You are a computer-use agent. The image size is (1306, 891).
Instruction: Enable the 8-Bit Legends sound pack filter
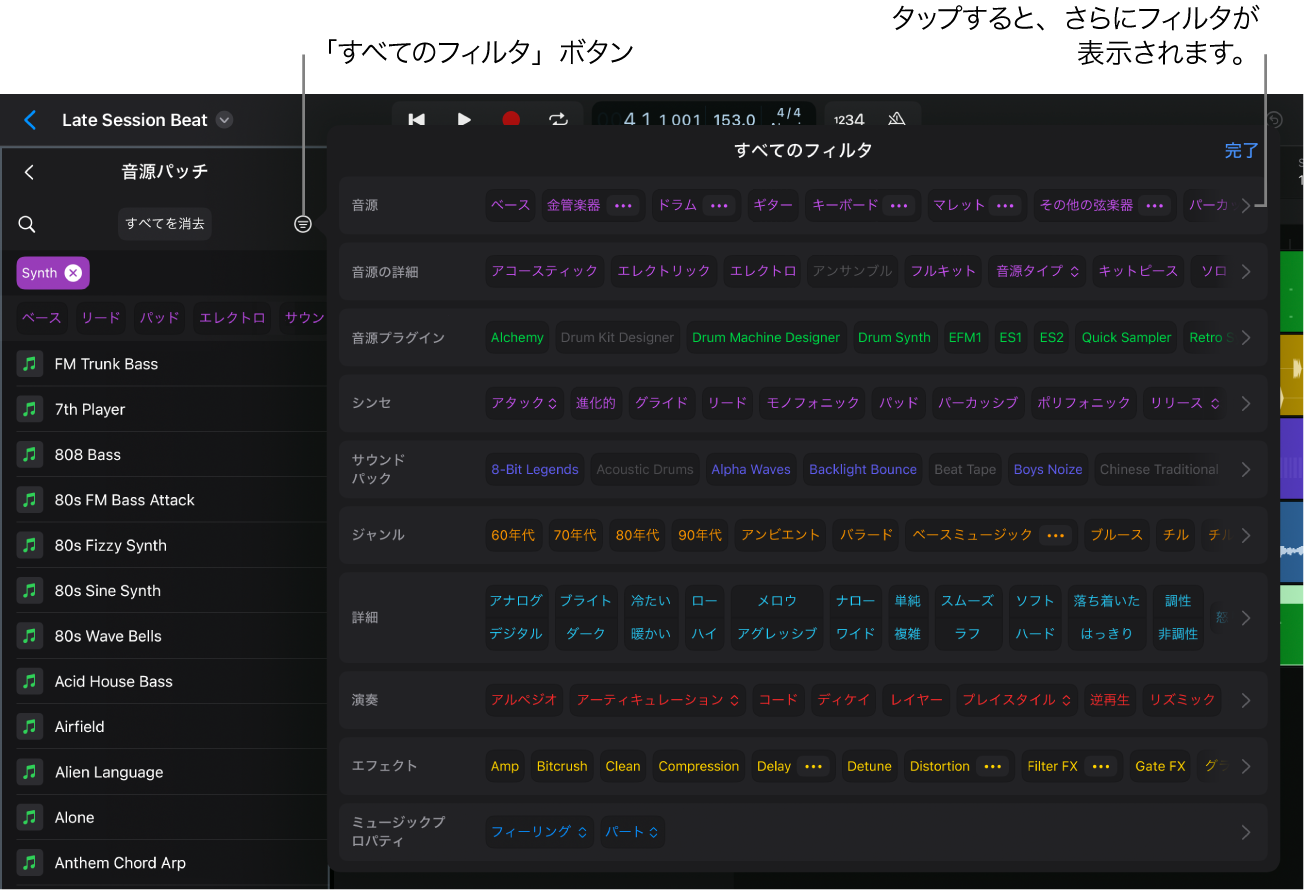tap(534, 469)
